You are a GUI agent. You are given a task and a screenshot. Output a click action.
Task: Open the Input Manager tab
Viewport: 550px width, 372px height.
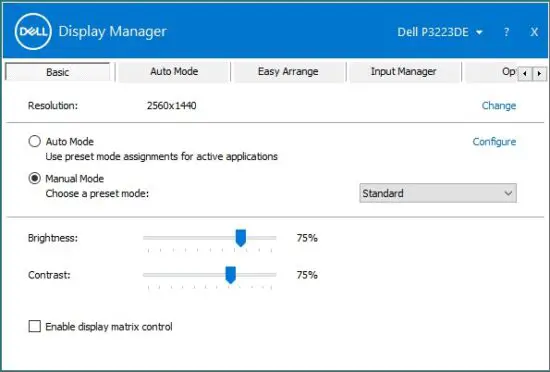coord(403,72)
